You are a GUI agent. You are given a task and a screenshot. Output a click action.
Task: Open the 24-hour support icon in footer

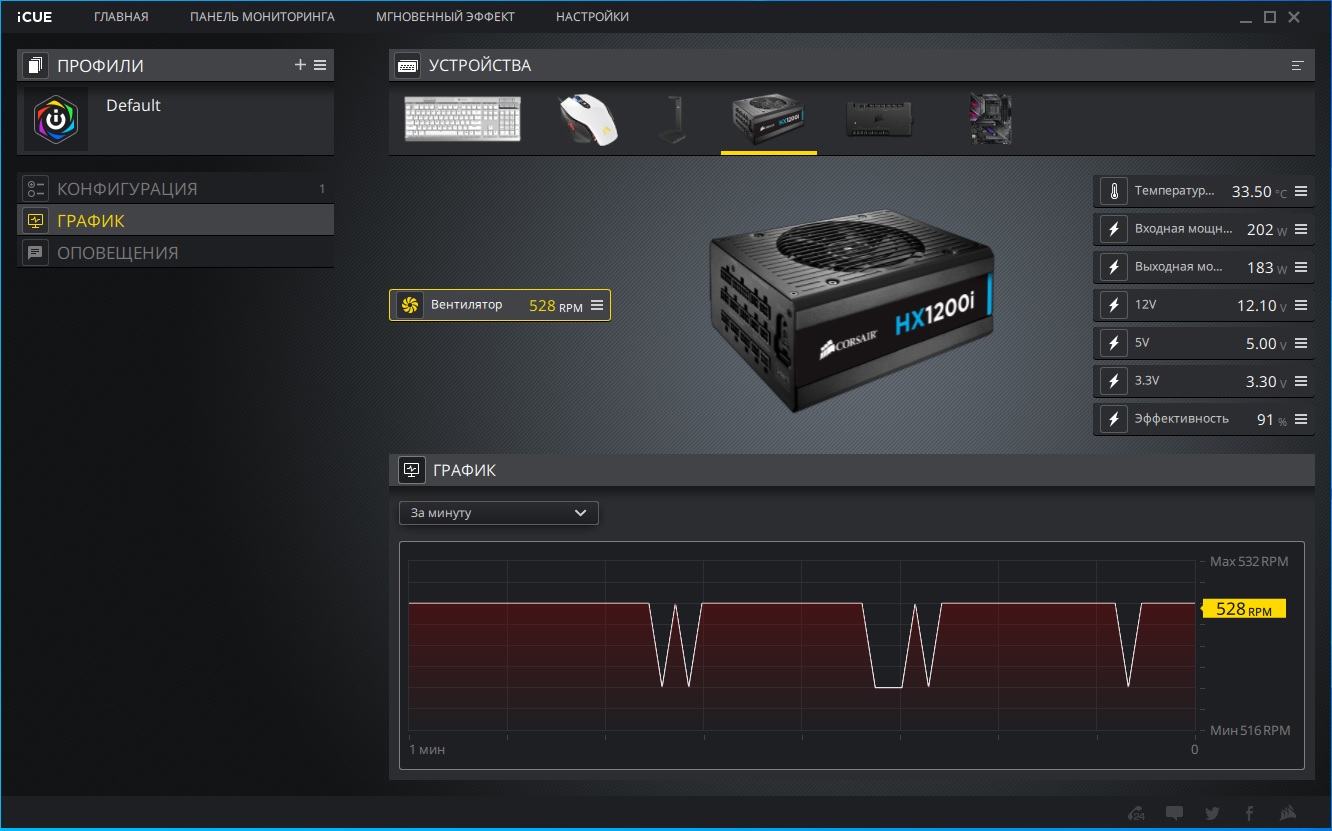1136,813
